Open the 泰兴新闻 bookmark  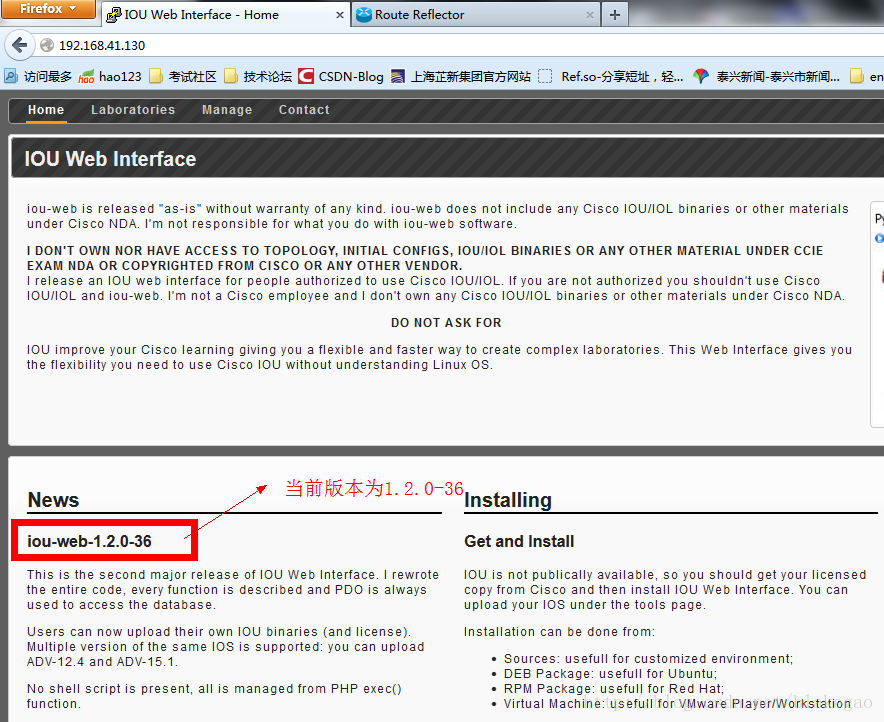[x=767, y=76]
